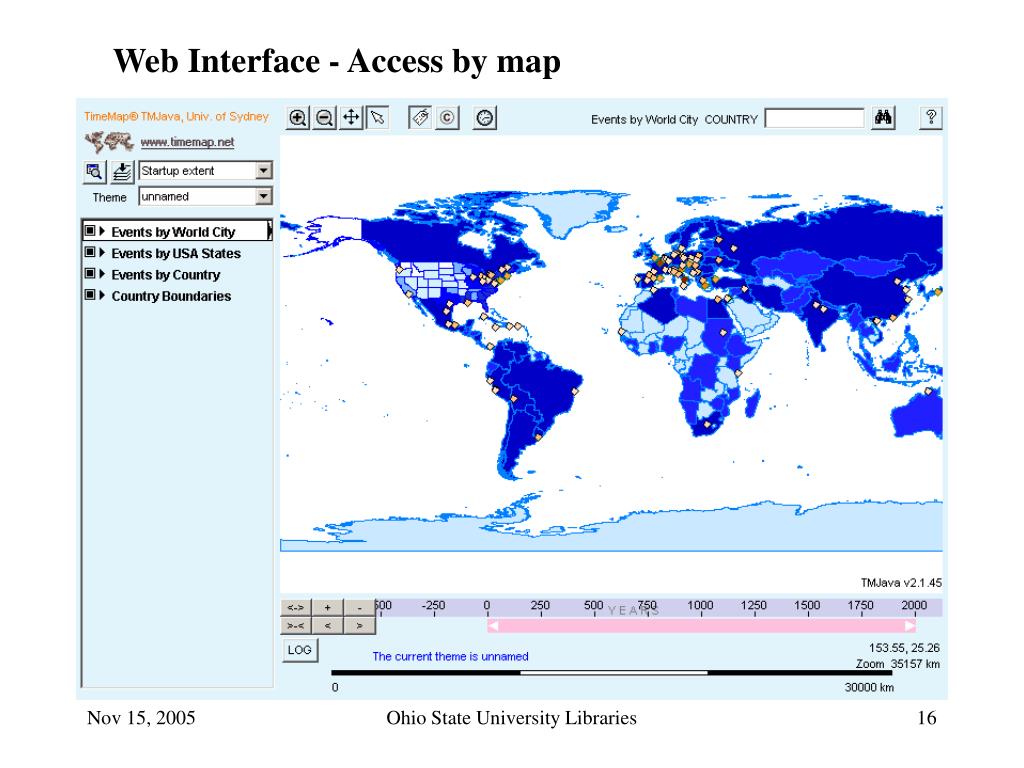
Task: Click the add layers download icon
Action: point(121,172)
